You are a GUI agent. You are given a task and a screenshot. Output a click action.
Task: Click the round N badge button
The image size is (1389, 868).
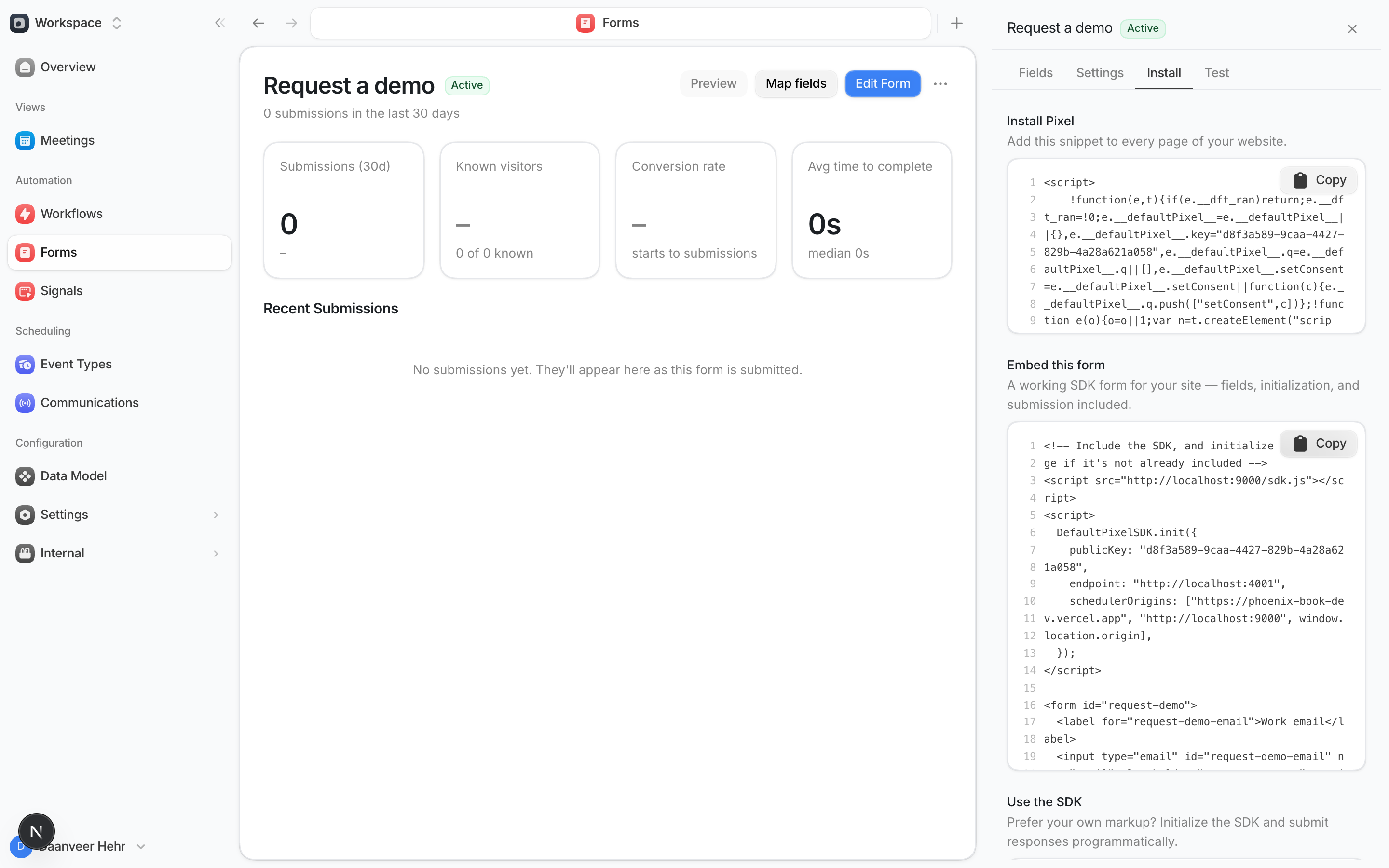click(36, 831)
